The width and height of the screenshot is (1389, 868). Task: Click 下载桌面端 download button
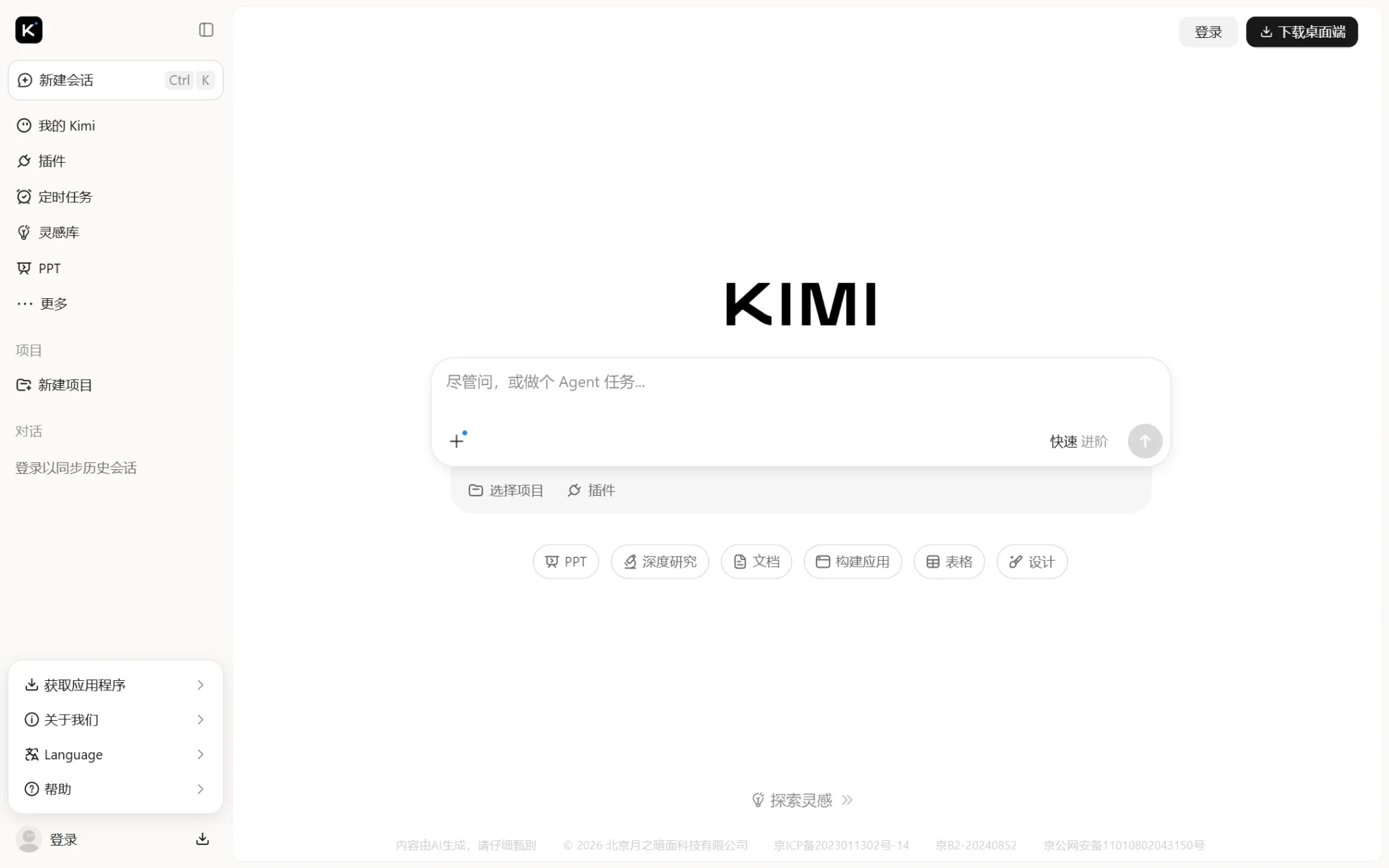(x=1302, y=32)
